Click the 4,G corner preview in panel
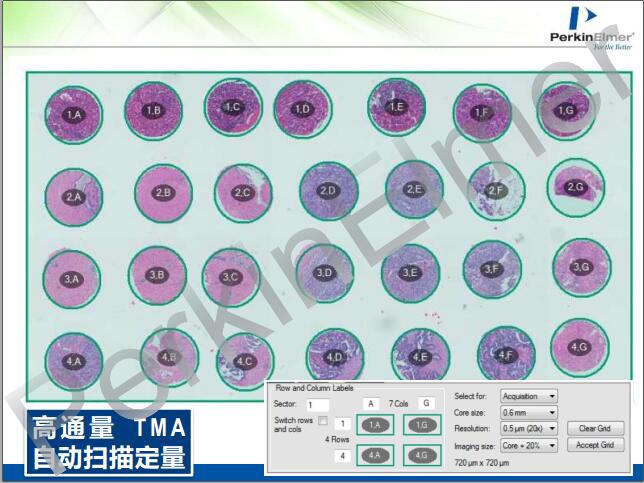 click(x=423, y=455)
